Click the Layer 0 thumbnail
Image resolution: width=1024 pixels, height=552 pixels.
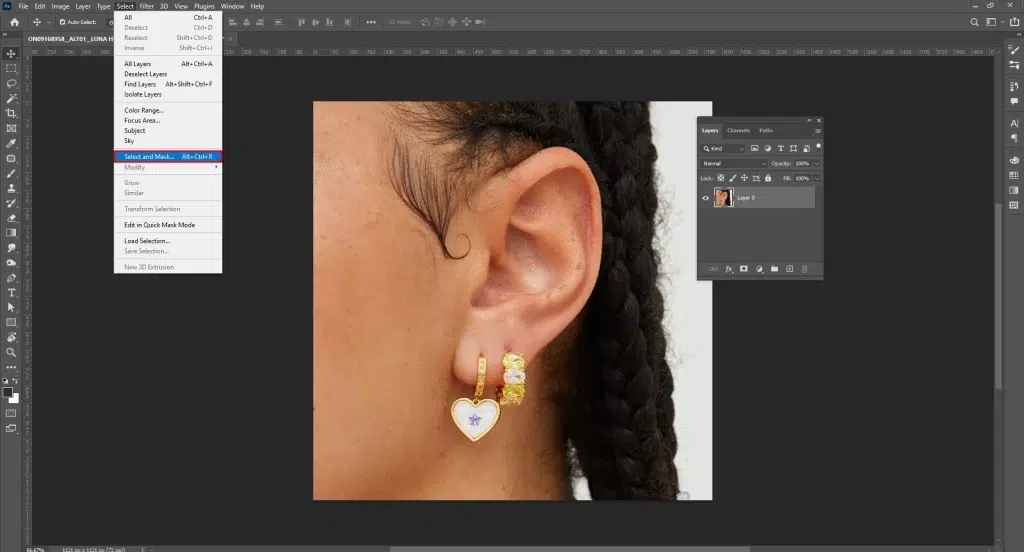coord(723,197)
